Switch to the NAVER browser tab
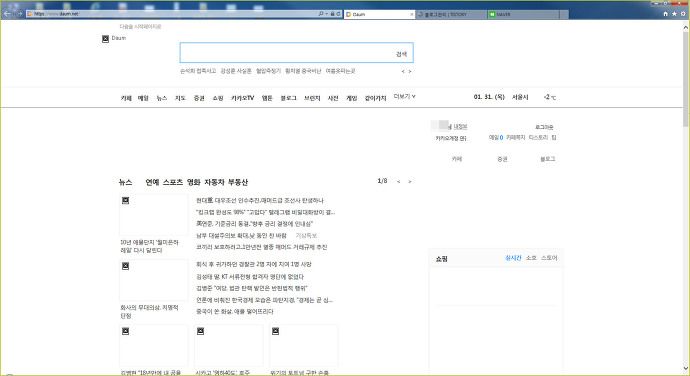690x376 pixels. 524,15
